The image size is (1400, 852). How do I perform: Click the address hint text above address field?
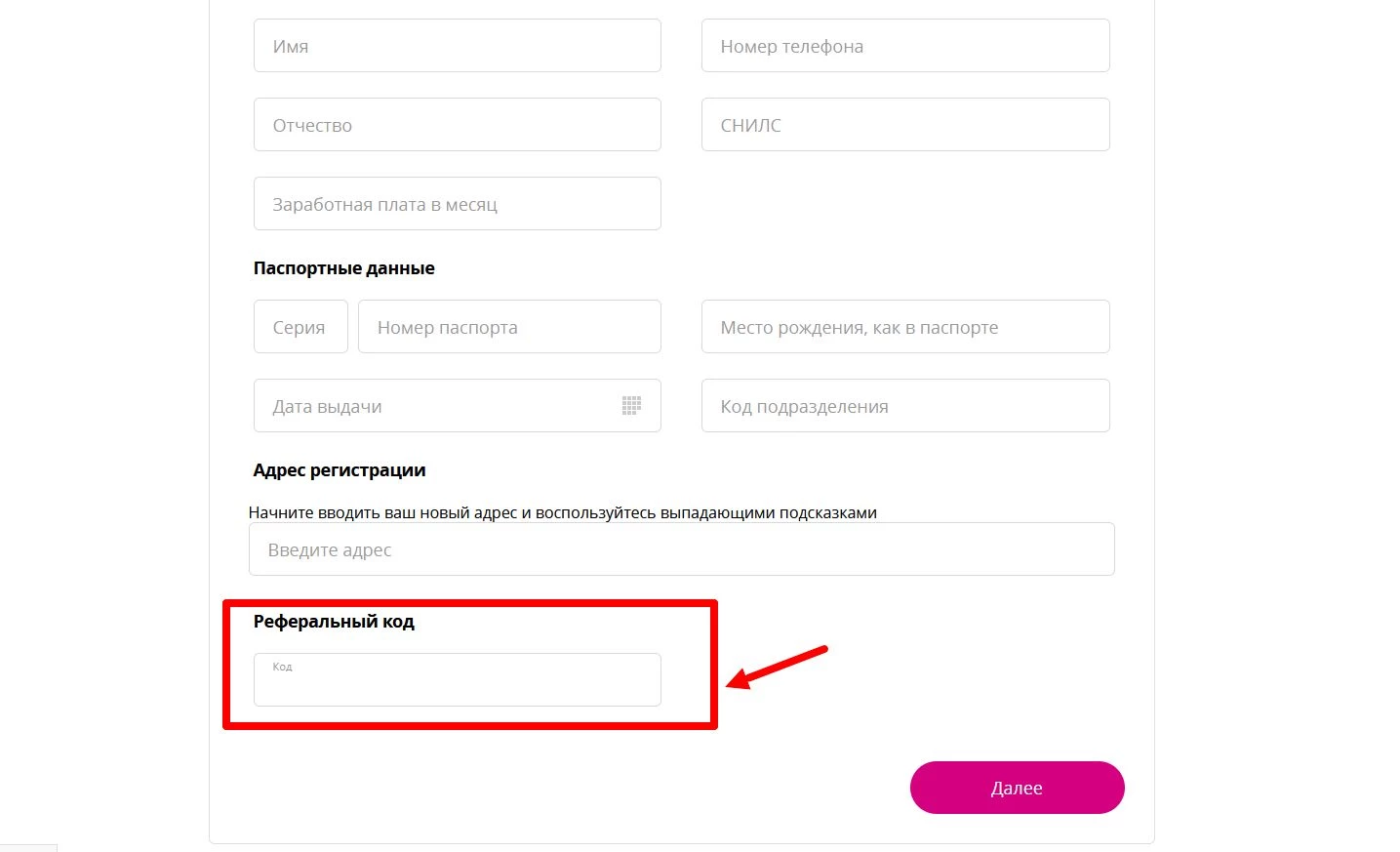tap(562, 513)
